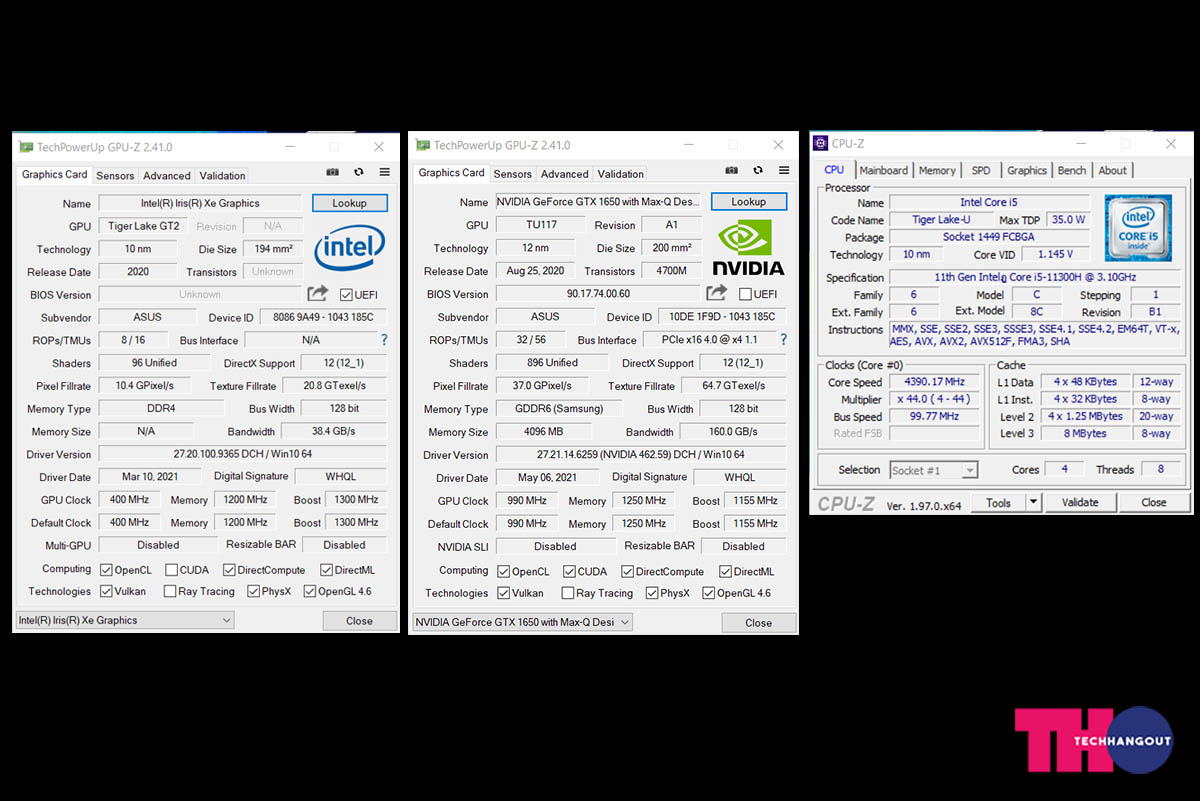Open the Graphics tab in CPU-Z
This screenshot has height=801, width=1200.
pos(1027,170)
